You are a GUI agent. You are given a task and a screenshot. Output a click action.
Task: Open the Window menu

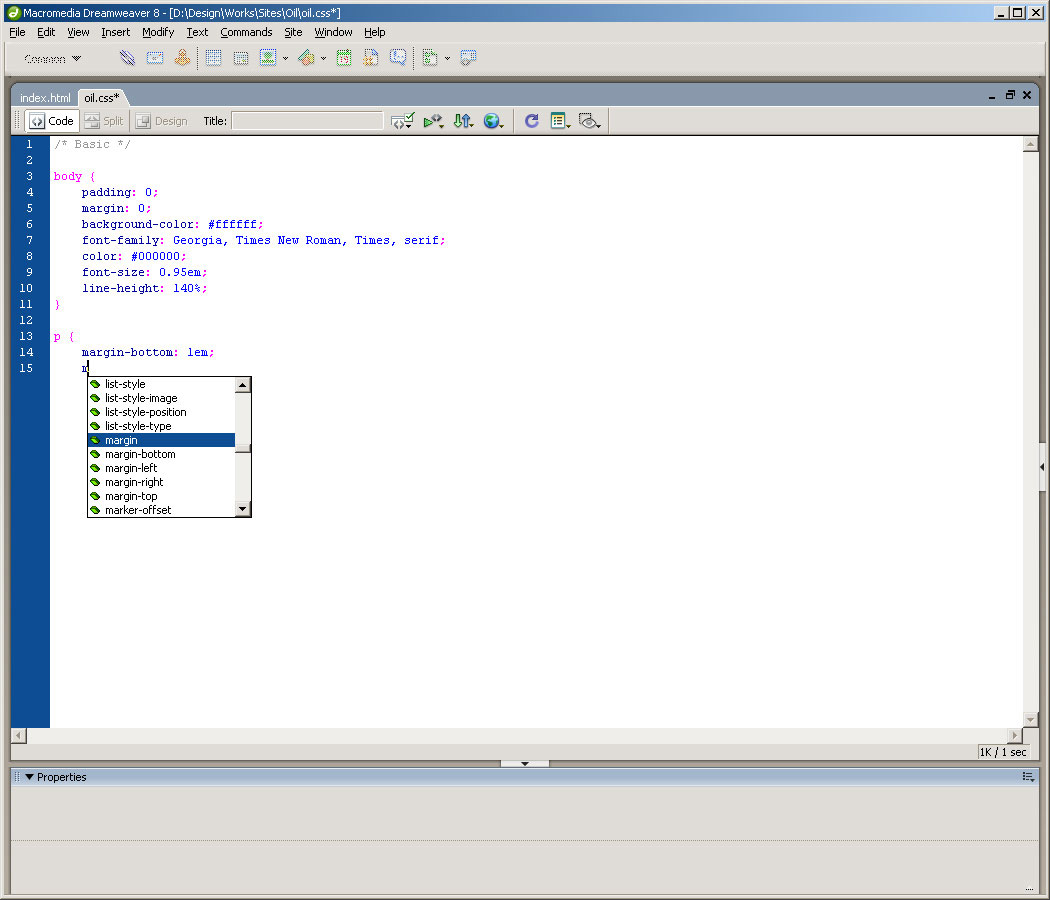[333, 32]
